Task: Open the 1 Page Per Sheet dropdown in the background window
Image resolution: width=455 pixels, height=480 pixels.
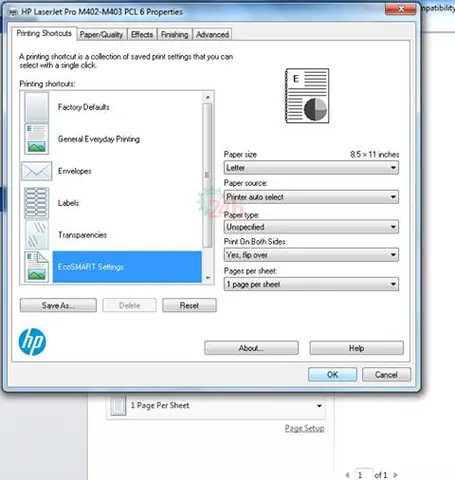Action: [x=216, y=406]
